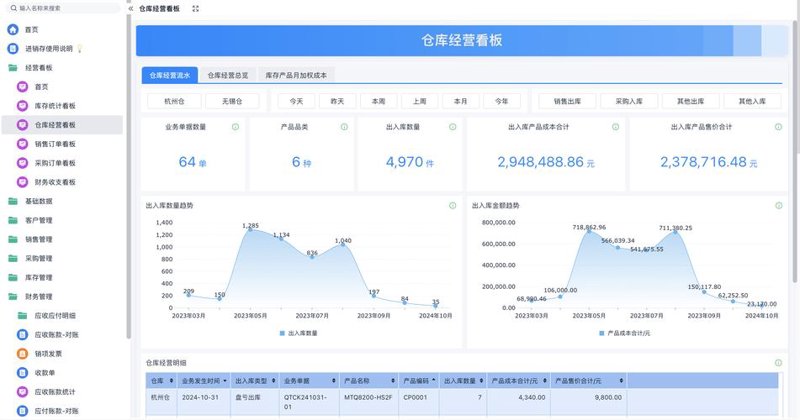Viewport: 800px width, 420px height.
Task: Toggle 出入库数量 legend series marker
Action: [282, 333]
